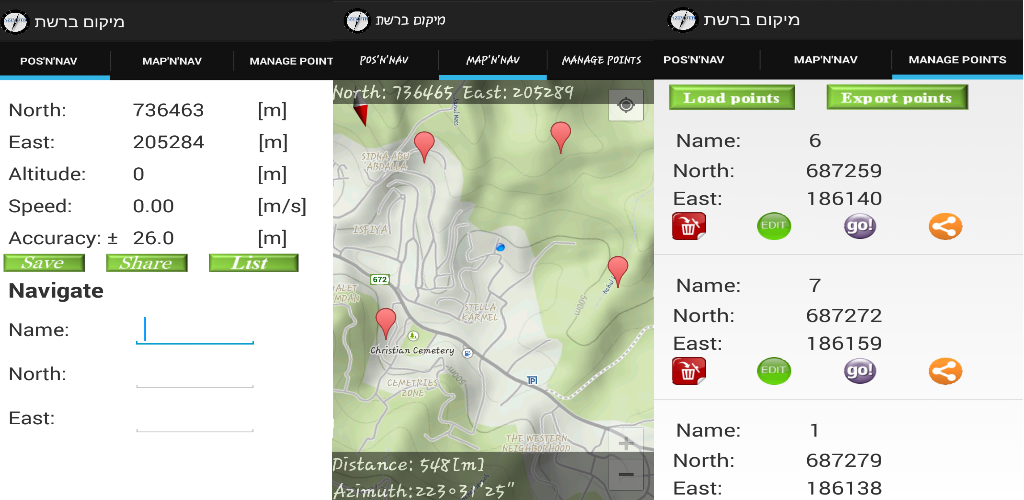This screenshot has width=1024, height=500.
Task: Tap the Load points button
Action: click(731, 98)
